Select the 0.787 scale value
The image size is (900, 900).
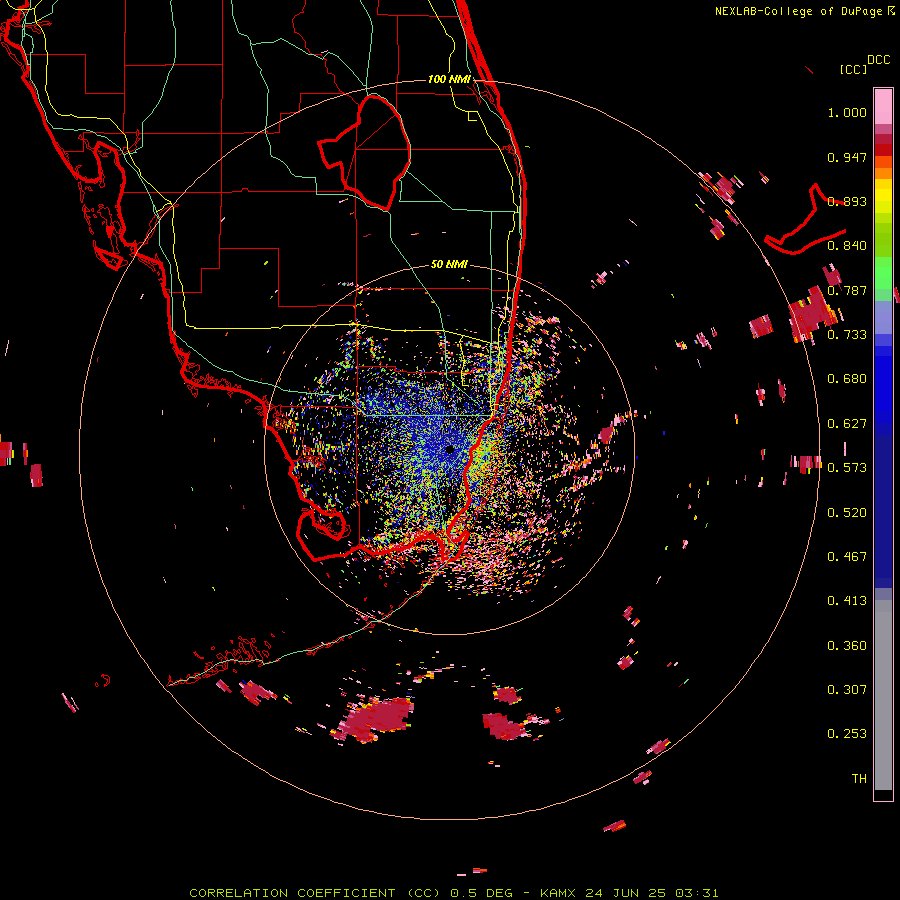coord(847,290)
